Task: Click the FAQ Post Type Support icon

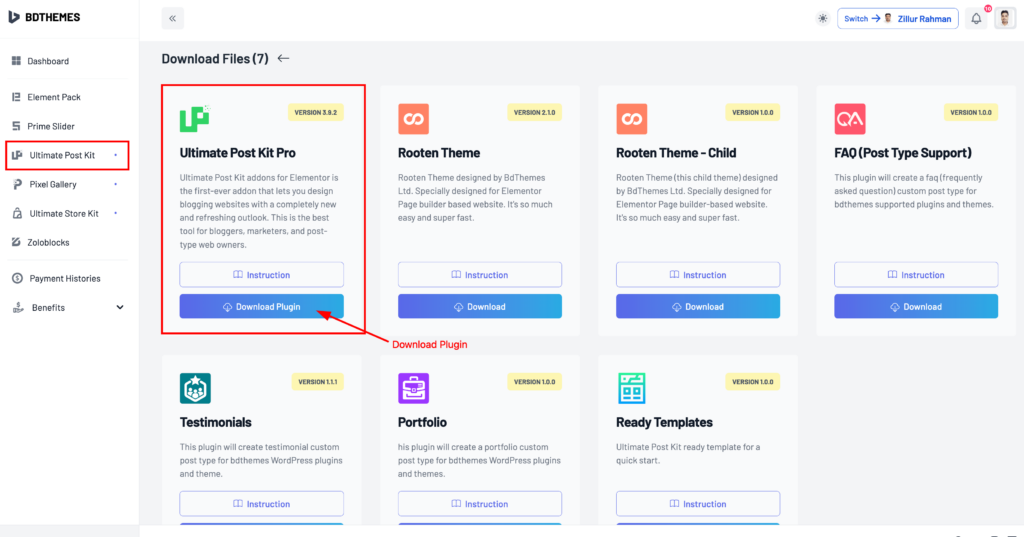Action: (x=850, y=119)
